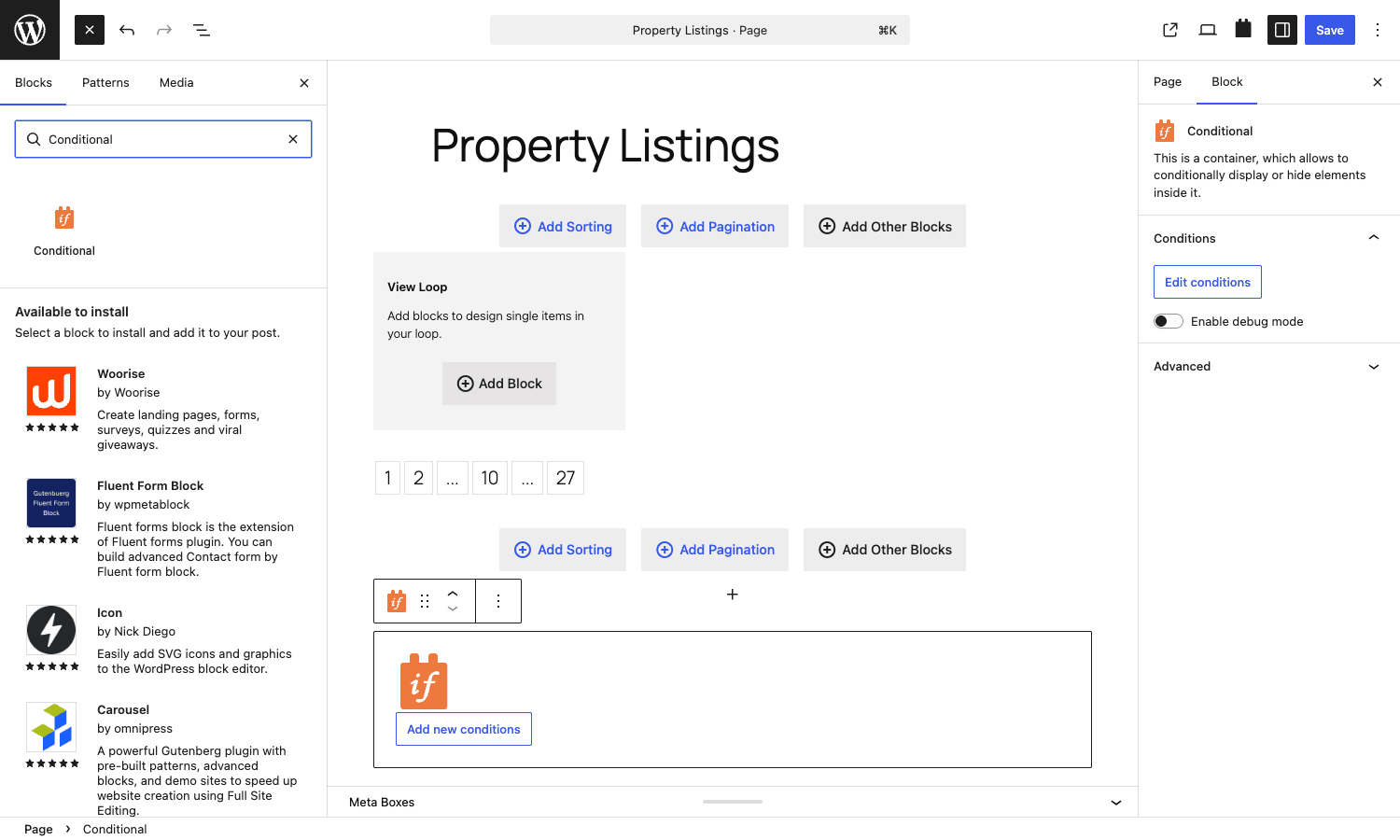Click the Edit conditions button
Screen dimensions: 1400x840
pos(1208,282)
